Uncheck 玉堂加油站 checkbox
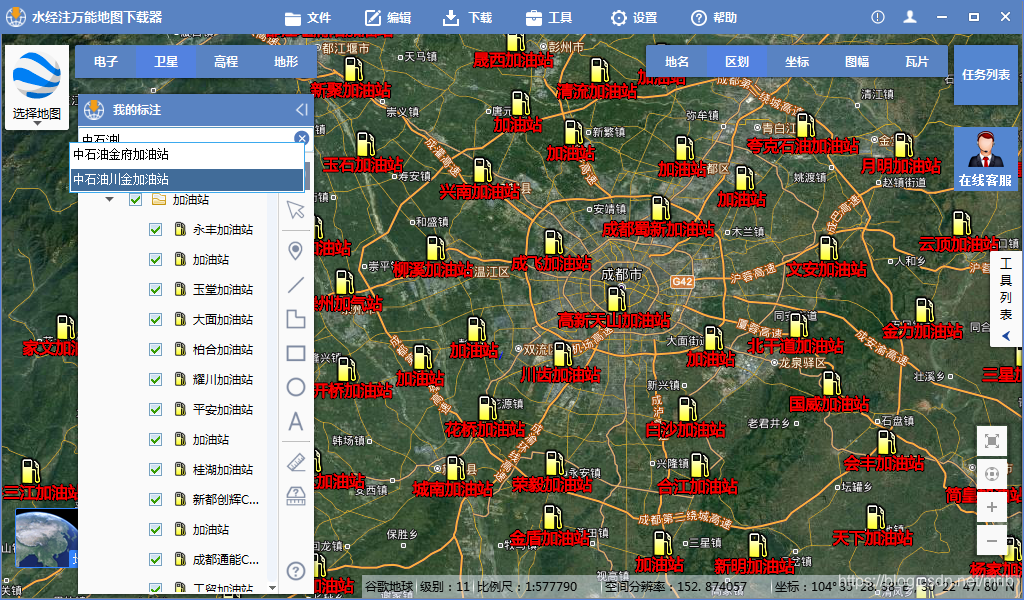The height and width of the screenshot is (600, 1024). [155, 290]
